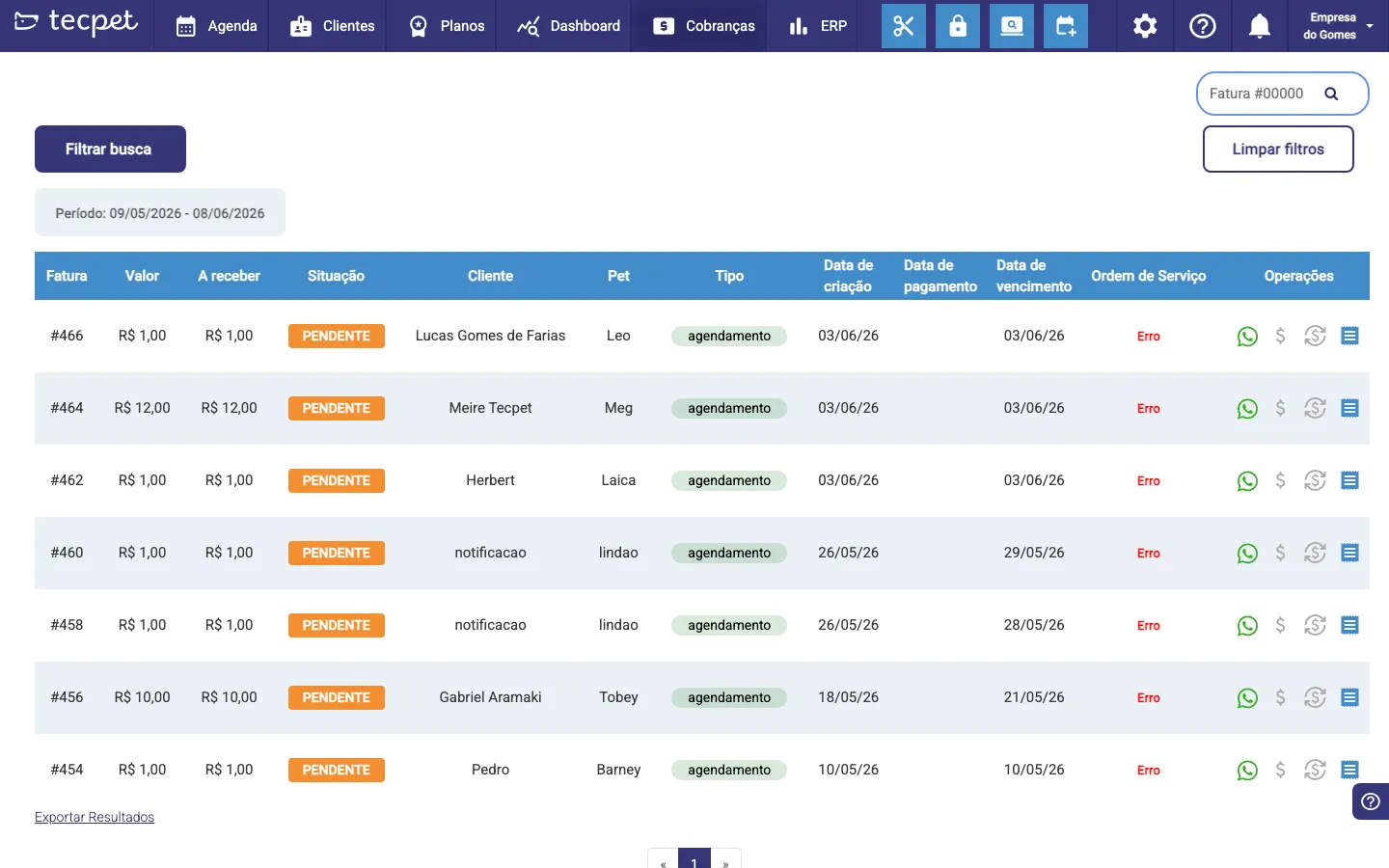Screen dimensions: 1389x868
Task: Open details icon for invoice #464
Action: (x=1349, y=408)
